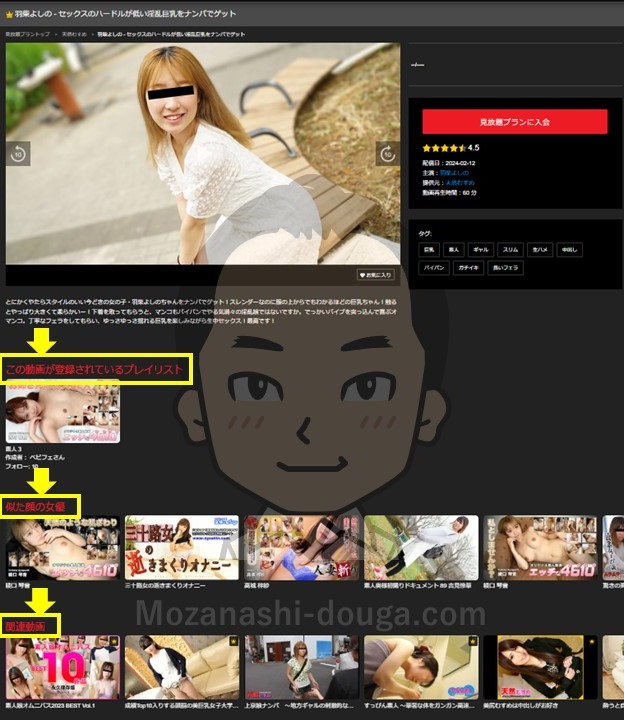Click the rewind 10 seconds icon on the video

pos(18,153)
